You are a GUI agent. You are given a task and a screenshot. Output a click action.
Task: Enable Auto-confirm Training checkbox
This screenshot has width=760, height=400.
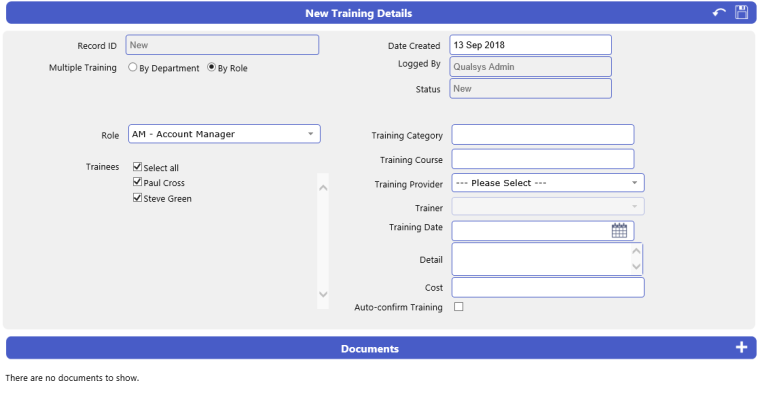click(x=459, y=306)
